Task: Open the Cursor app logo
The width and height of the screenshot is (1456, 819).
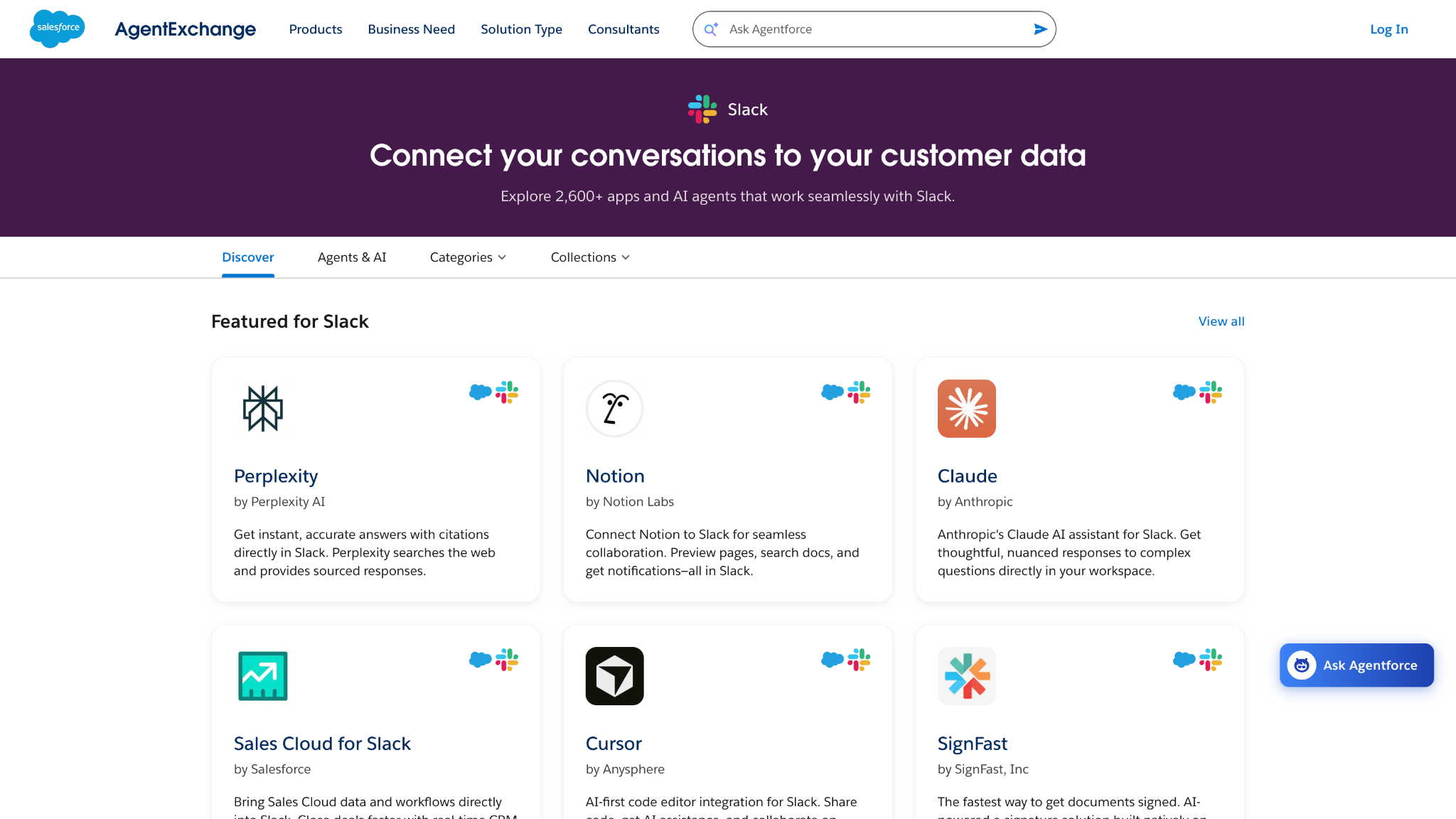Action: (614, 676)
